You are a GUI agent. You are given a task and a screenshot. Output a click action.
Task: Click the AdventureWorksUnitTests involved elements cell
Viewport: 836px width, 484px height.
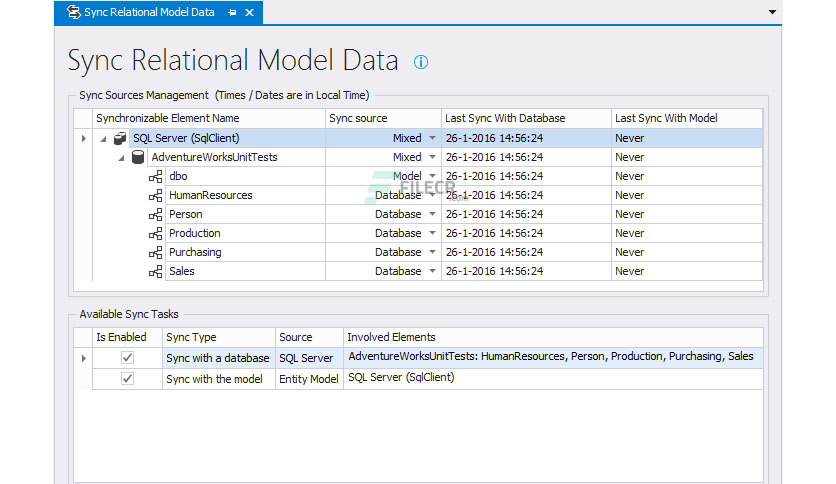[553, 357]
